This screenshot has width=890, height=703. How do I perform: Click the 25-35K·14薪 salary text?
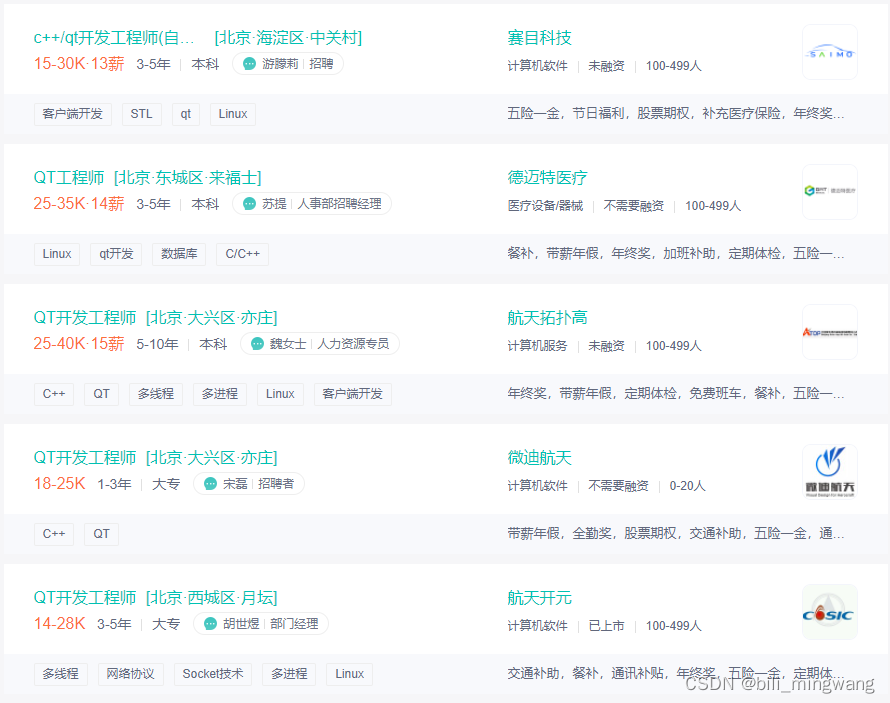coord(79,204)
